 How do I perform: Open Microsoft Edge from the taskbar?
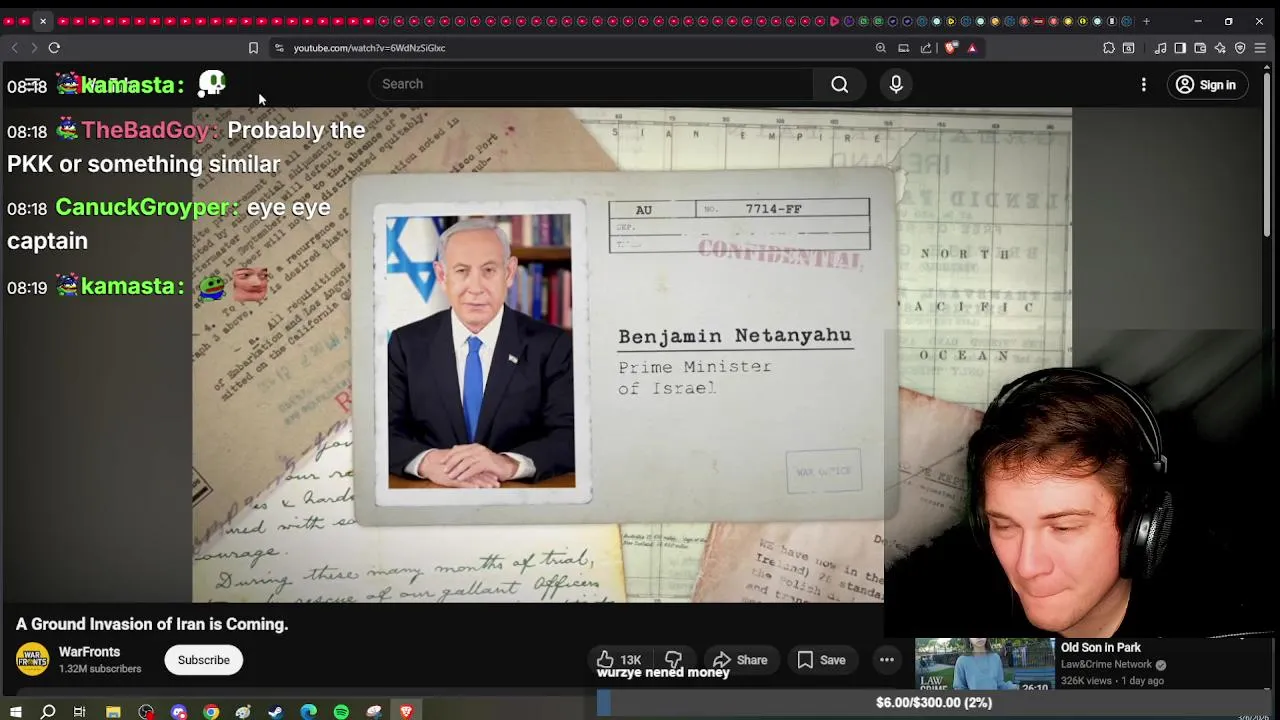(308, 712)
